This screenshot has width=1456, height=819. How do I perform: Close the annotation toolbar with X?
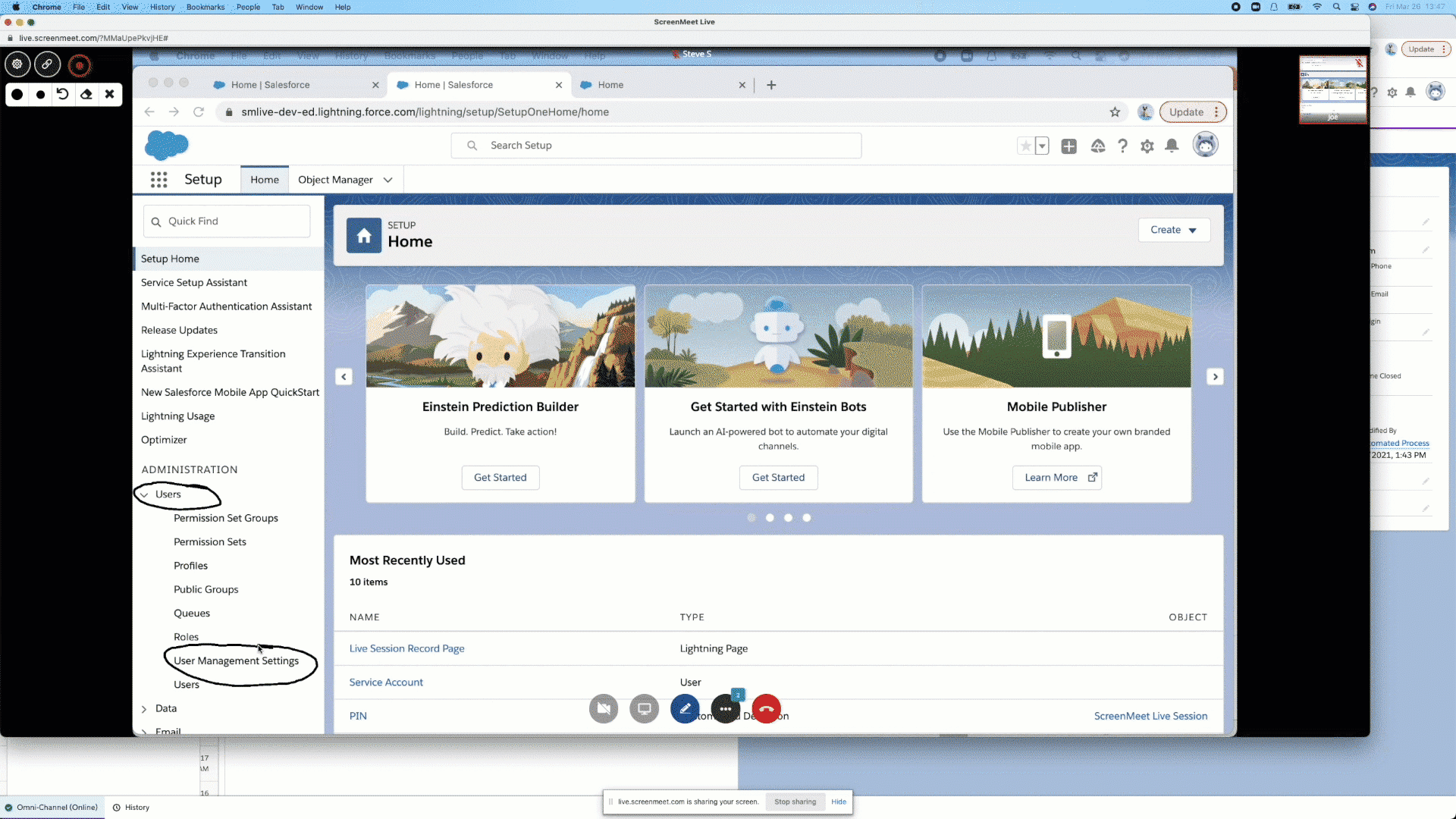(110, 94)
